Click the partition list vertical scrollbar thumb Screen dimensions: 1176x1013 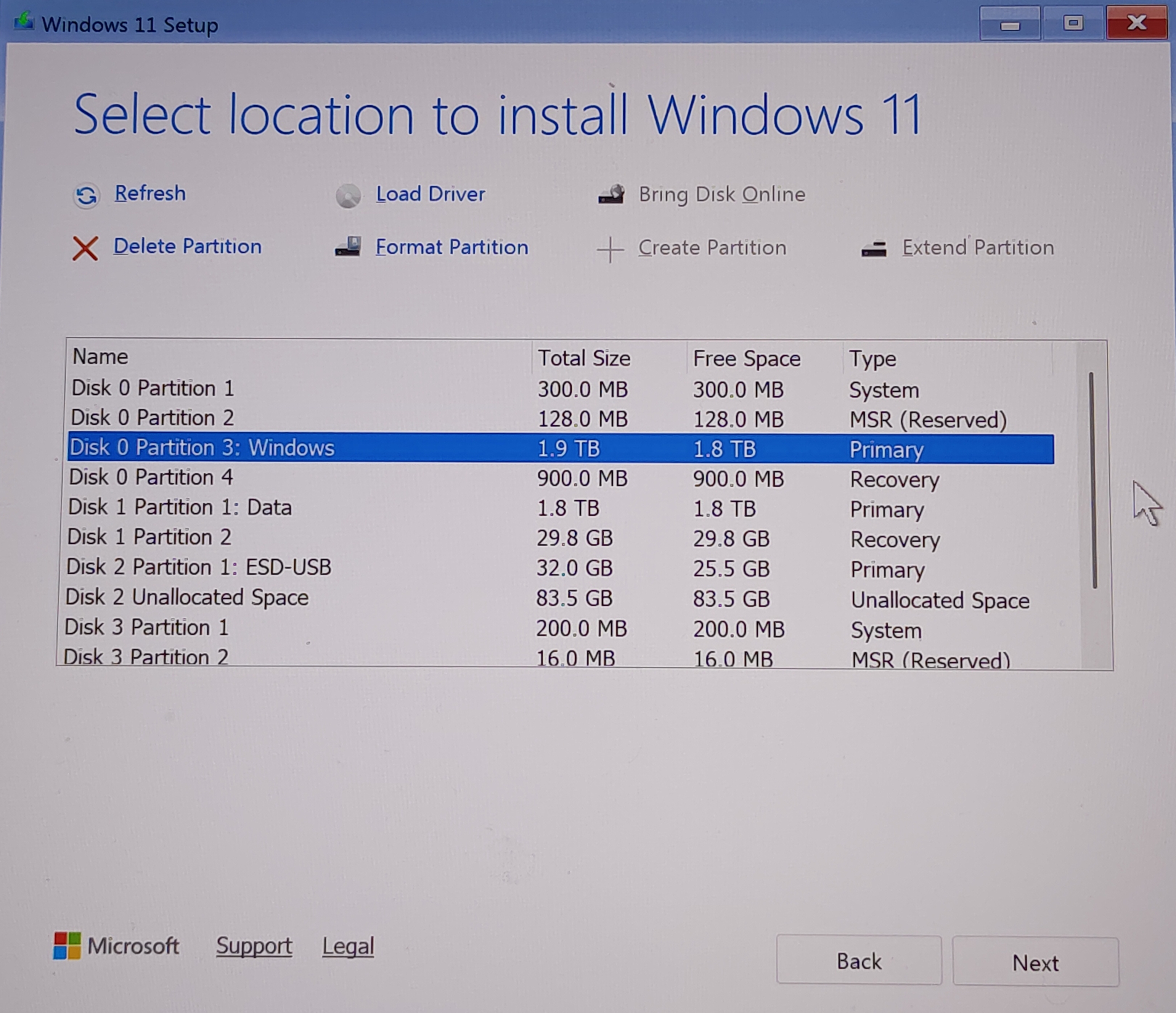[1094, 481]
